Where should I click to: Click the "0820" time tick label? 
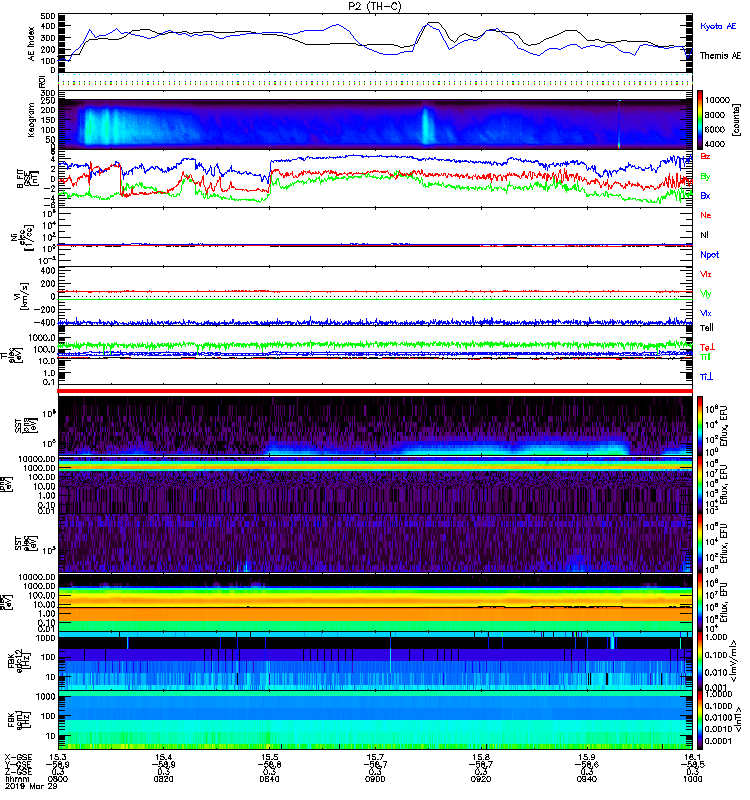pyautogui.click(x=163, y=779)
